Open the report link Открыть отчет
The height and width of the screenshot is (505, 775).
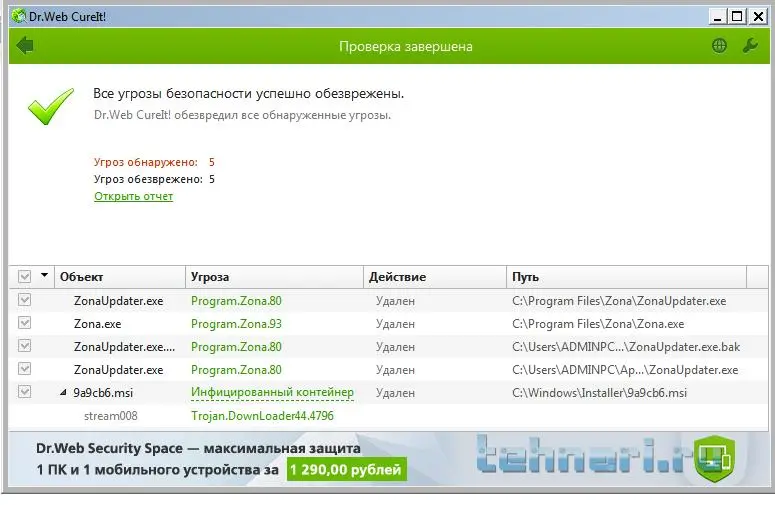point(133,196)
